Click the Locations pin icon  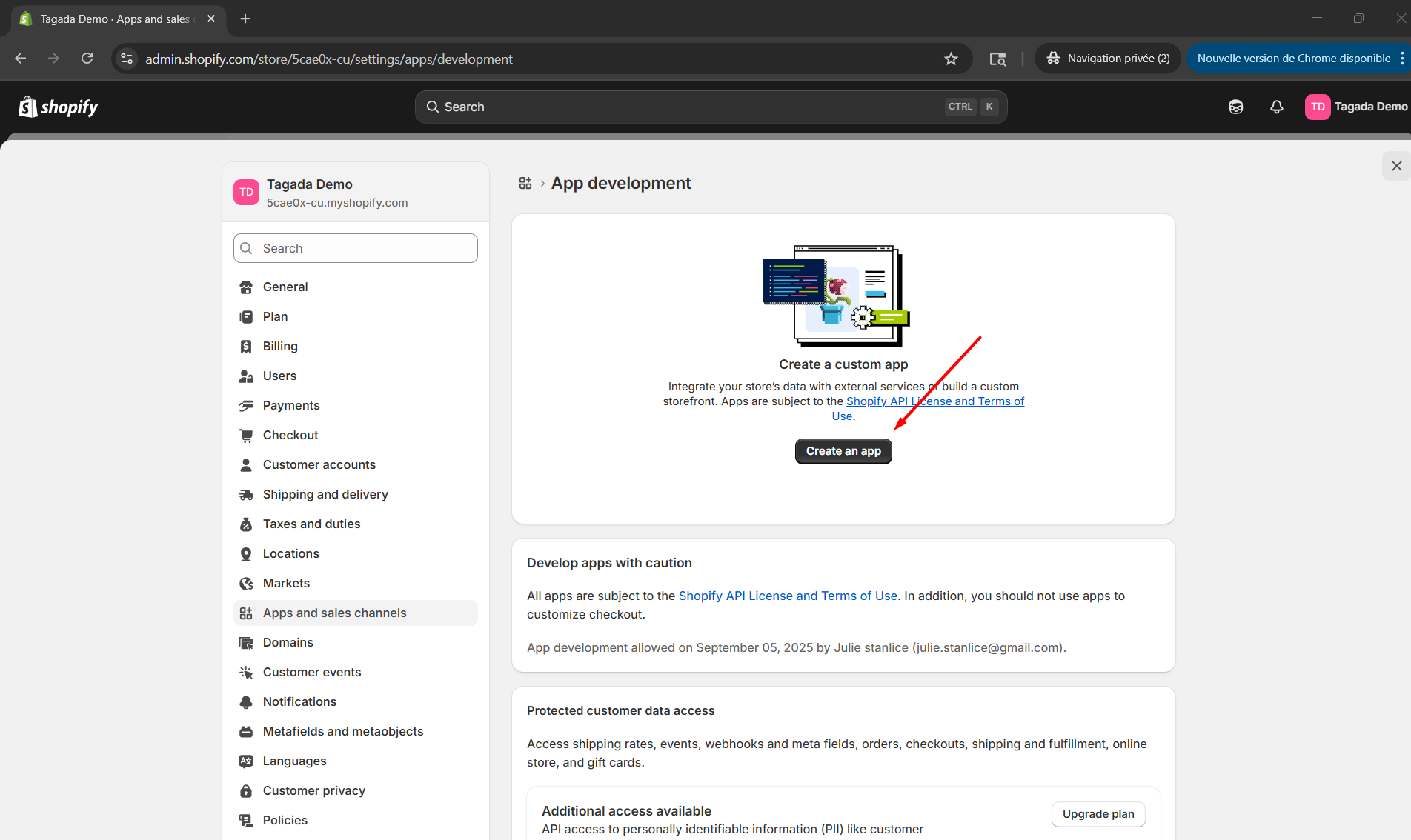tap(246, 554)
